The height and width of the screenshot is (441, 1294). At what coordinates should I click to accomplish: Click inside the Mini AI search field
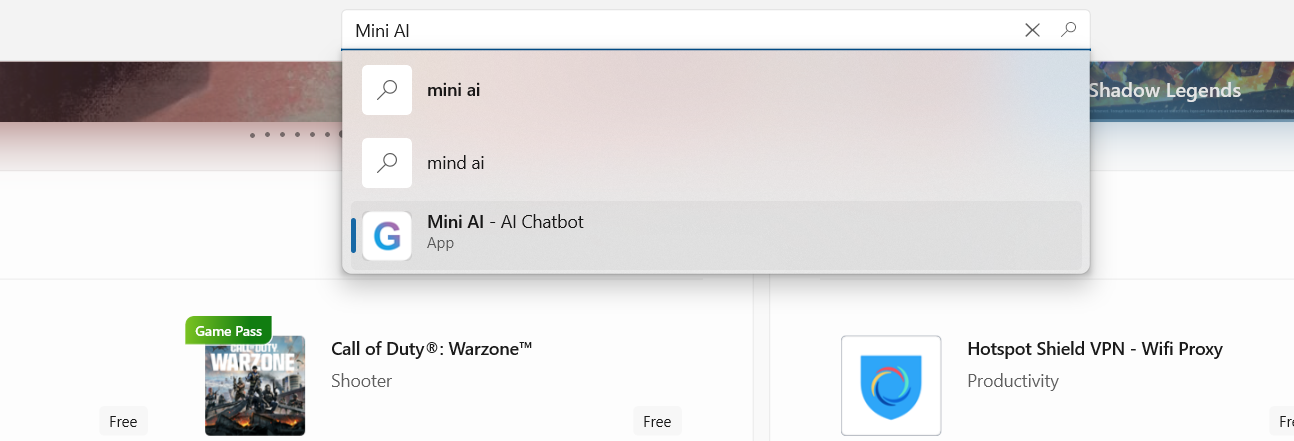[680, 30]
